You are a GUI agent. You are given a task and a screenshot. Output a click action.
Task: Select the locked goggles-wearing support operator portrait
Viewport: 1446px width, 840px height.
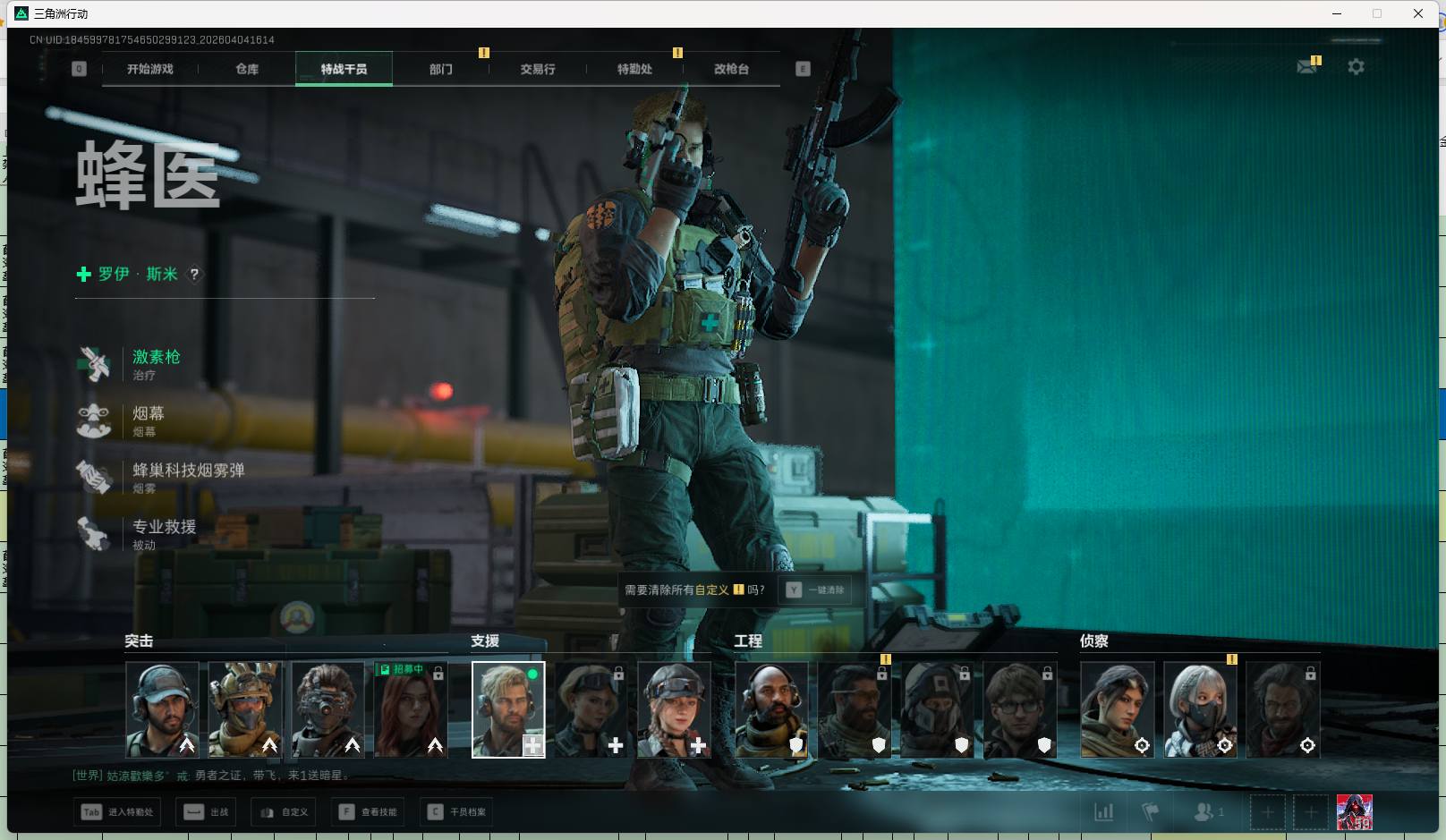tap(591, 709)
